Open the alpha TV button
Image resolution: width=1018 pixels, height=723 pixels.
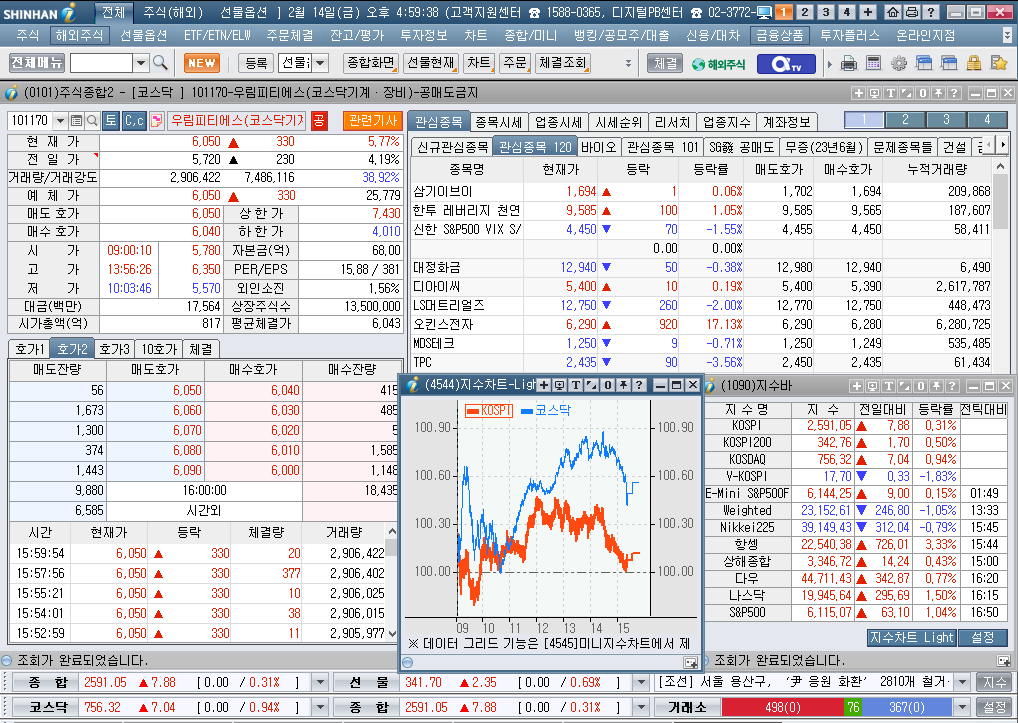[x=787, y=64]
